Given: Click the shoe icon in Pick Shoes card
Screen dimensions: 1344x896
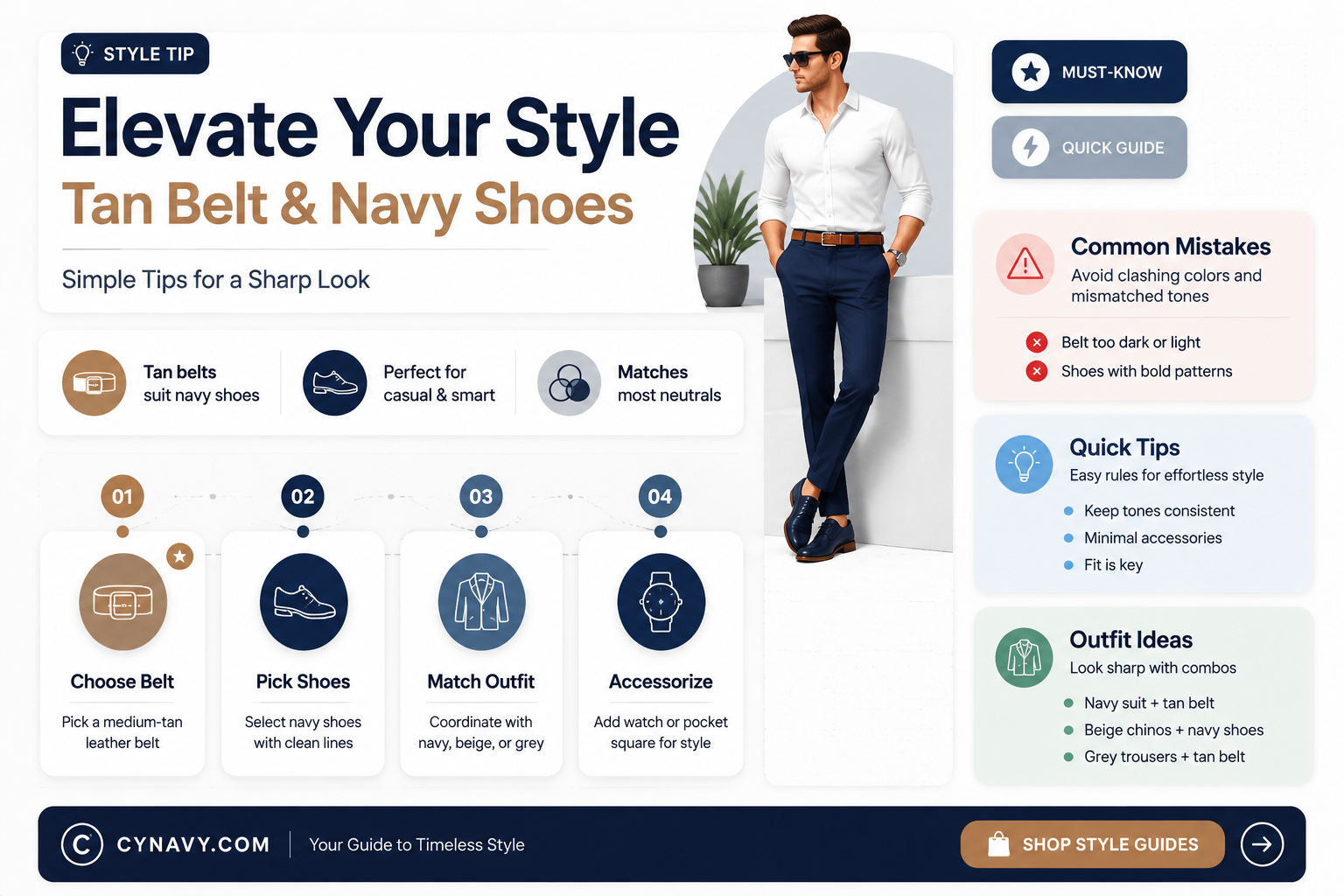Looking at the screenshot, I should (304, 602).
